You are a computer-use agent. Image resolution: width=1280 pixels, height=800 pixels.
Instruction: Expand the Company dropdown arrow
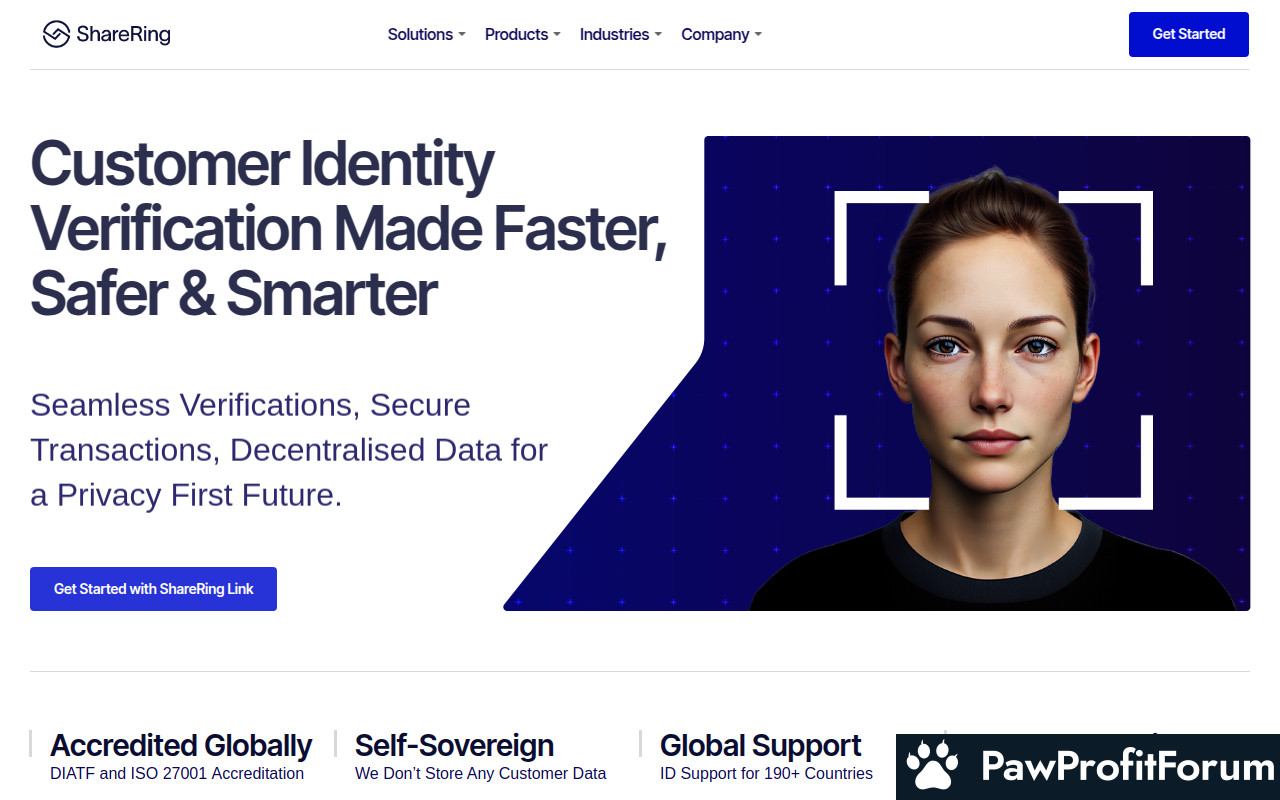coord(758,35)
